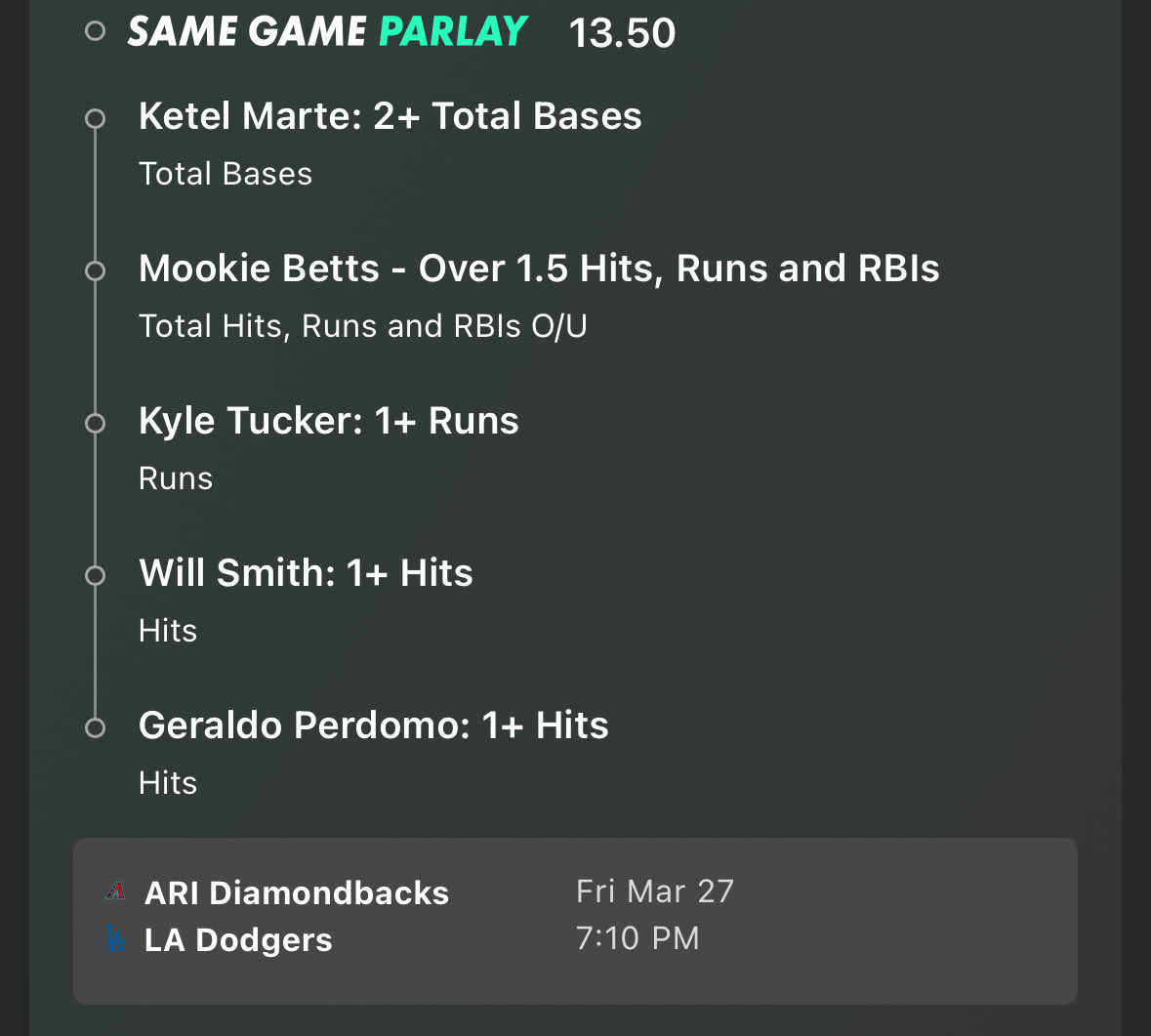
Task: Click LA Dodgers team name
Action: [x=238, y=939]
